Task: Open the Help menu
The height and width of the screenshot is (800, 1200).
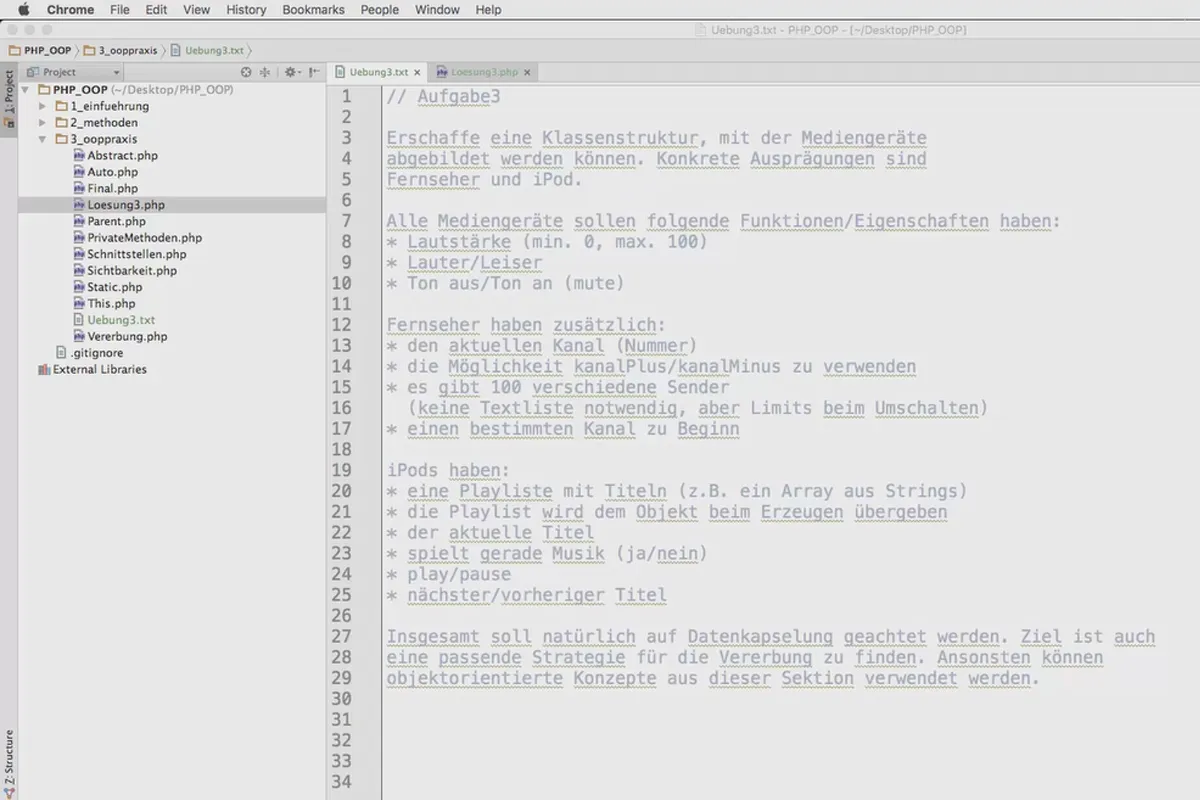Action: click(x=488, y=10)
